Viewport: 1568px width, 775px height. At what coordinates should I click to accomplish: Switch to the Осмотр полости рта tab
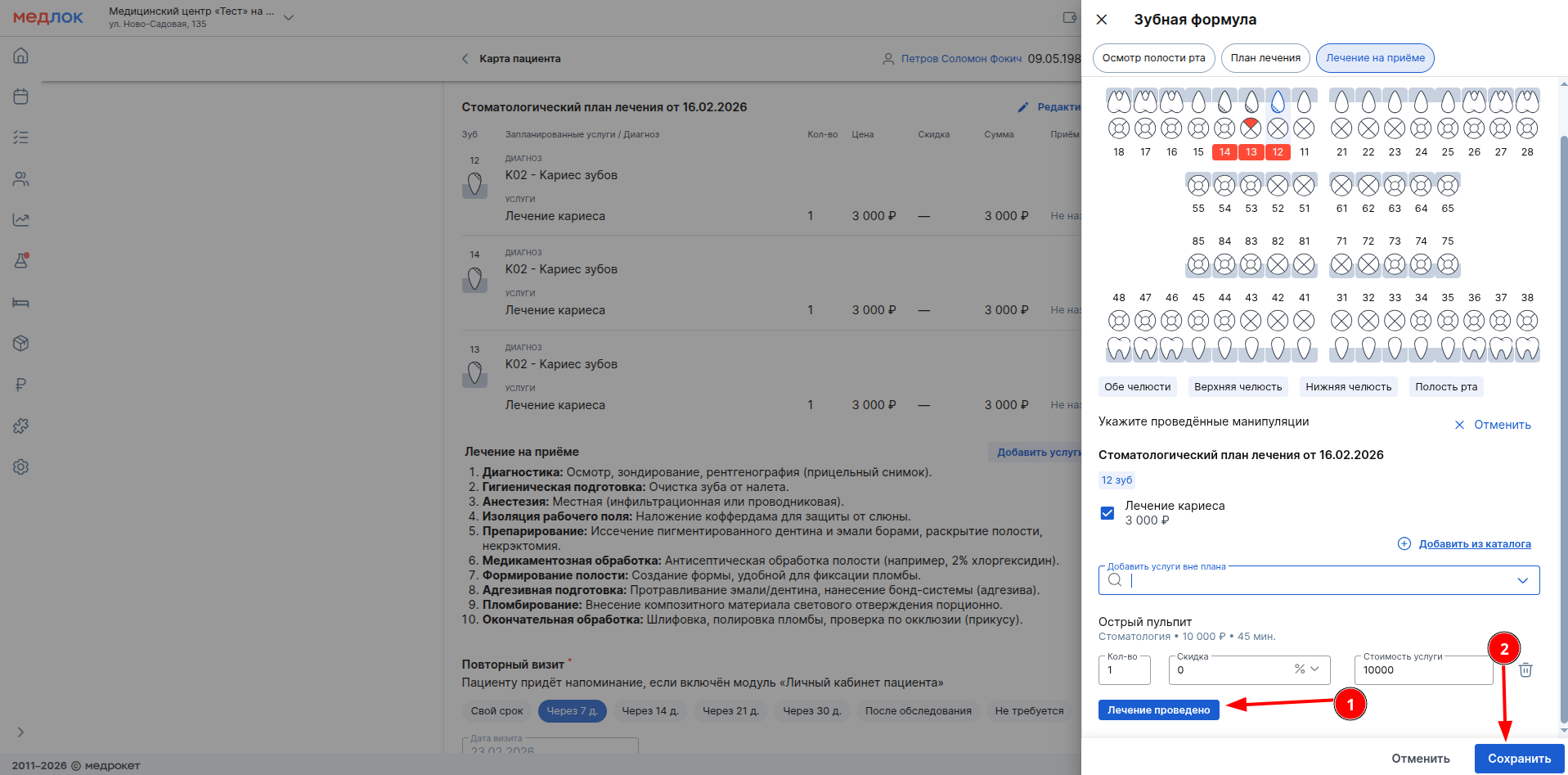coord(1153,58)
